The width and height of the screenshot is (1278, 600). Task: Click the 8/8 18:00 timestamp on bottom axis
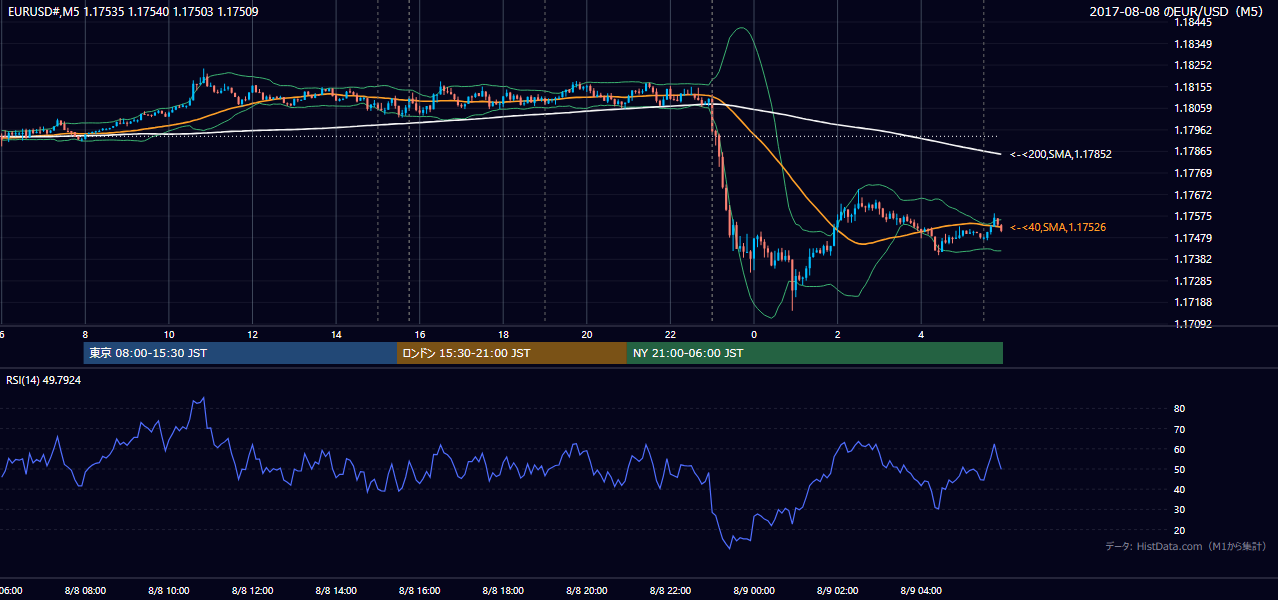click(503, 591)
